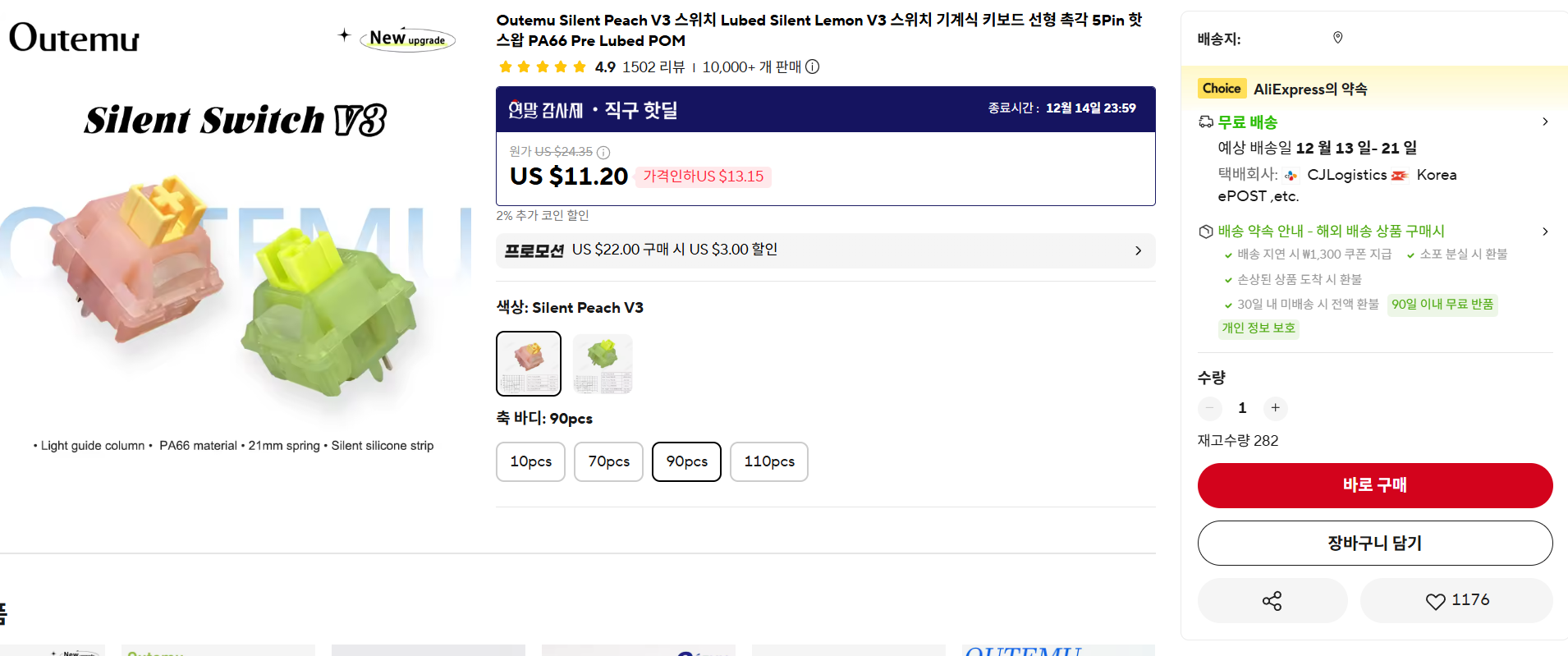
Task: Click the 바로 구매 buy now button
Action: point(1374,485)
